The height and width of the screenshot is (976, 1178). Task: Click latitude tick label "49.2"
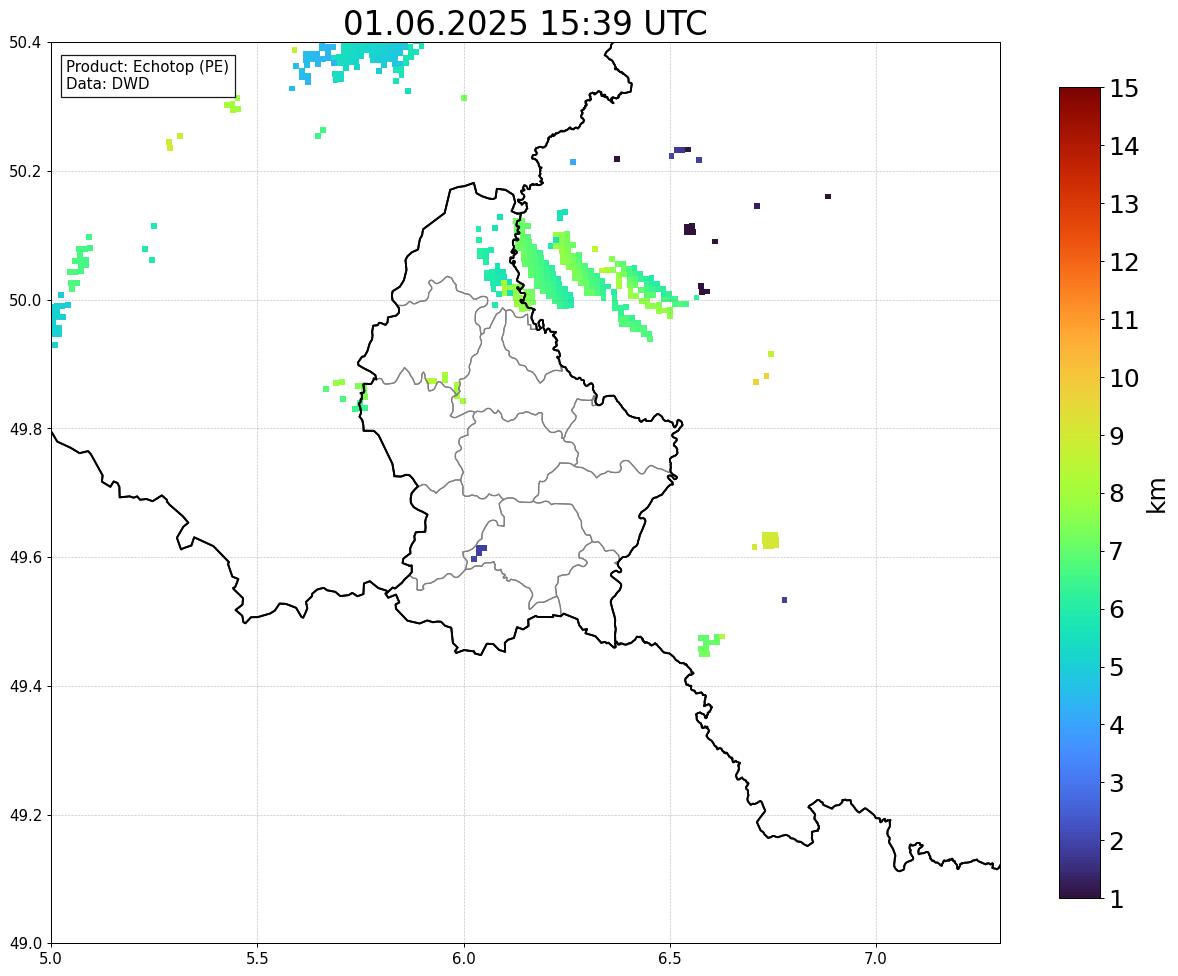pyautogui.click(x=25, y=815)
